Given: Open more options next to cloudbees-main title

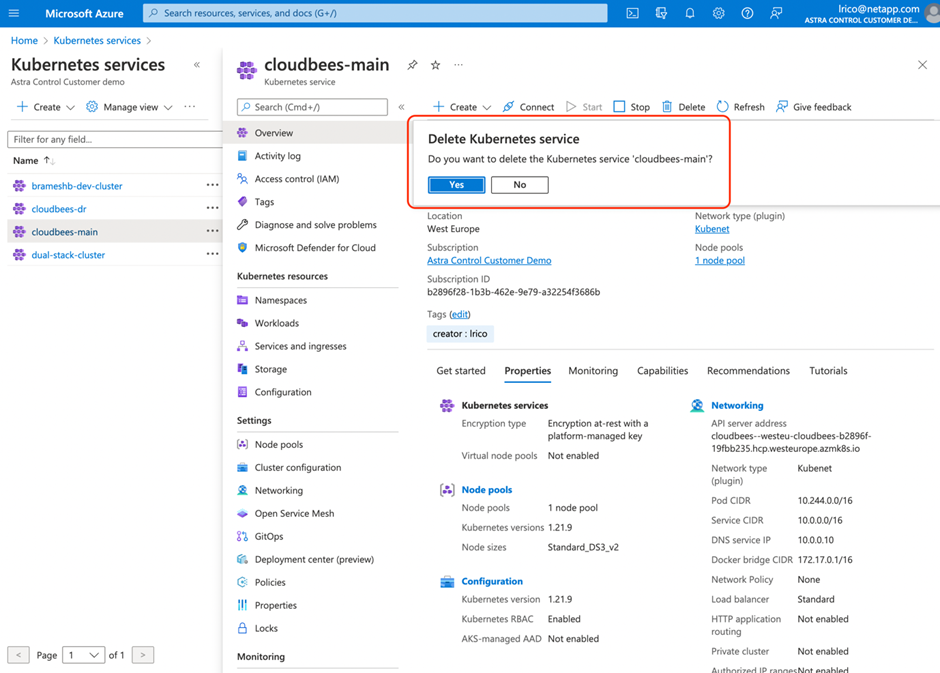Looking at the screenshot, I should click(459, 65).
